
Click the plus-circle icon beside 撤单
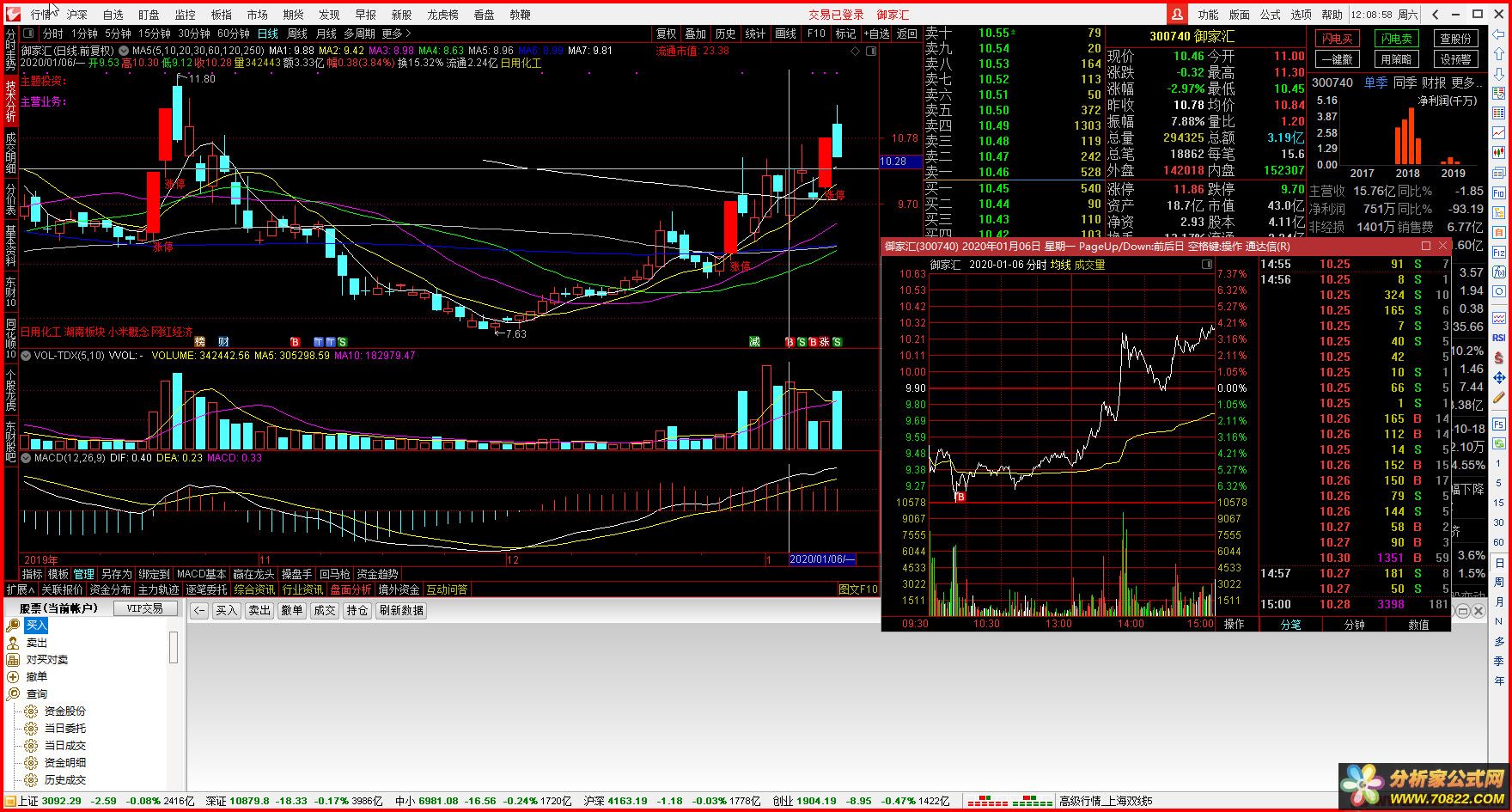[13, 677]
